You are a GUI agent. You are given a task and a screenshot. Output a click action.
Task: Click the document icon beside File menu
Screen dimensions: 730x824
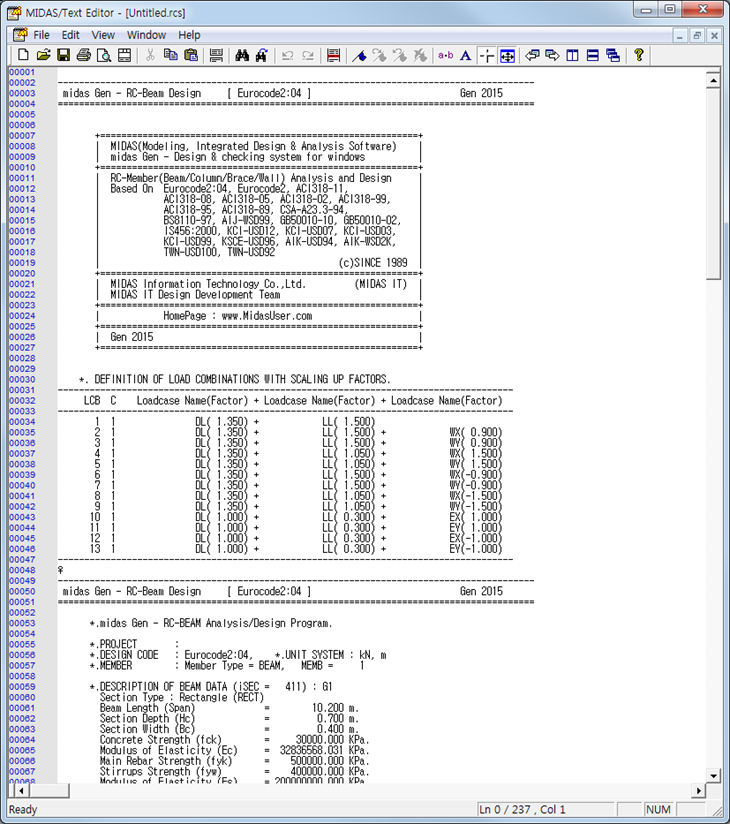[x=20, y=35]
